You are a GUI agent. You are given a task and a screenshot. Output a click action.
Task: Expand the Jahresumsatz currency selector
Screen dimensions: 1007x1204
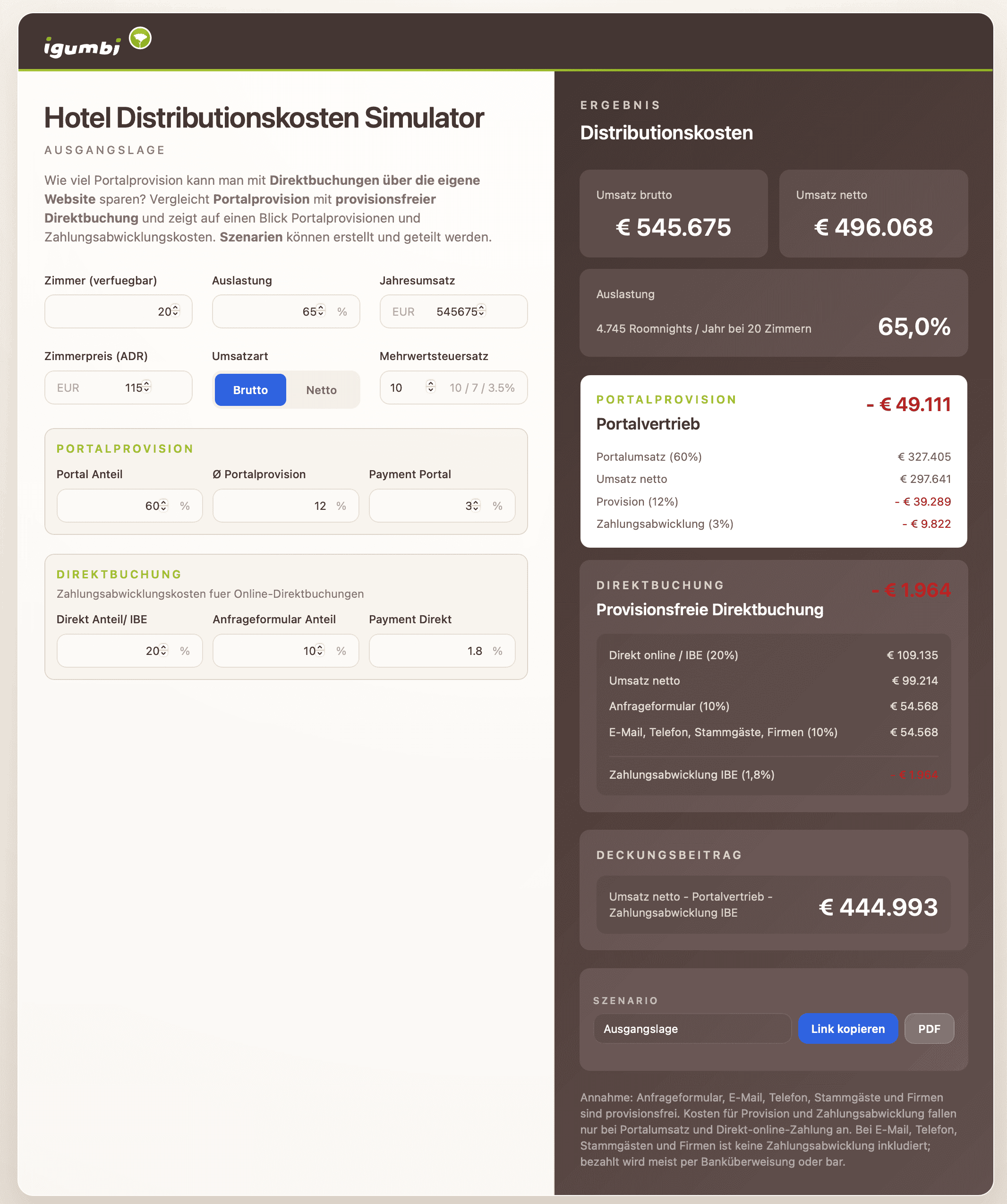403,311
